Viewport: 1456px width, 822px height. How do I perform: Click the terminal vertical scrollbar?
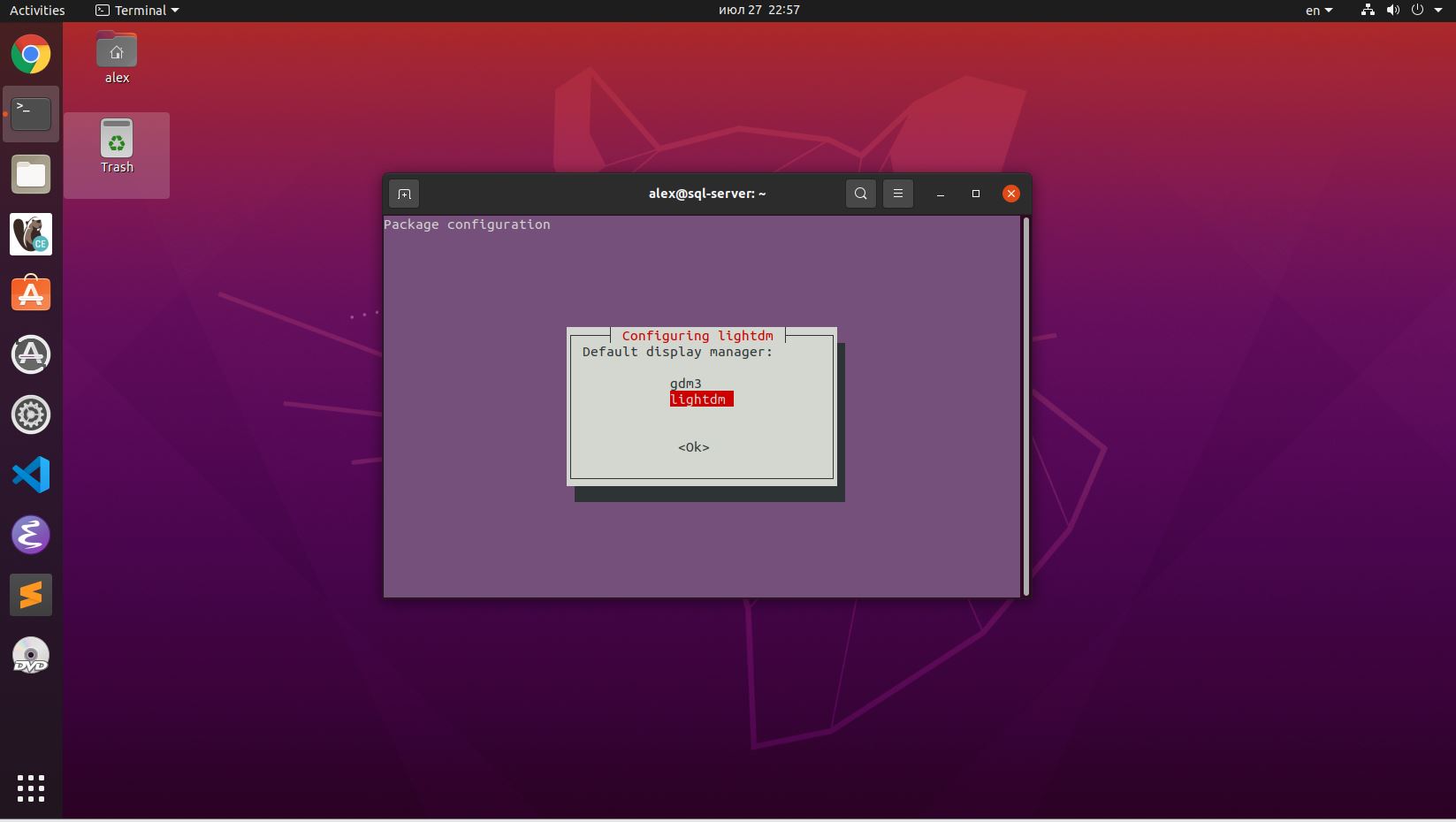[x=1025, y=406]
